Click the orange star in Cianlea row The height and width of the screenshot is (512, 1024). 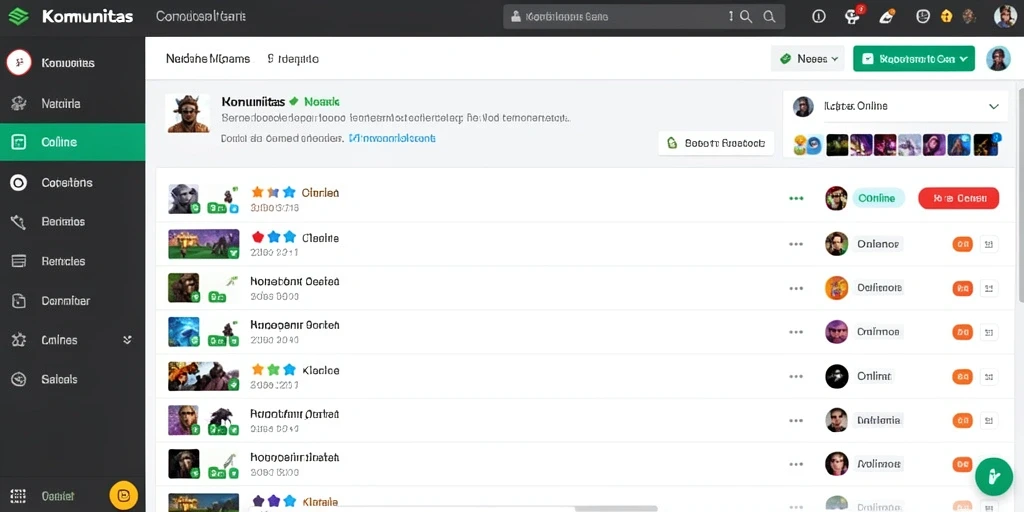click(257, 192)
